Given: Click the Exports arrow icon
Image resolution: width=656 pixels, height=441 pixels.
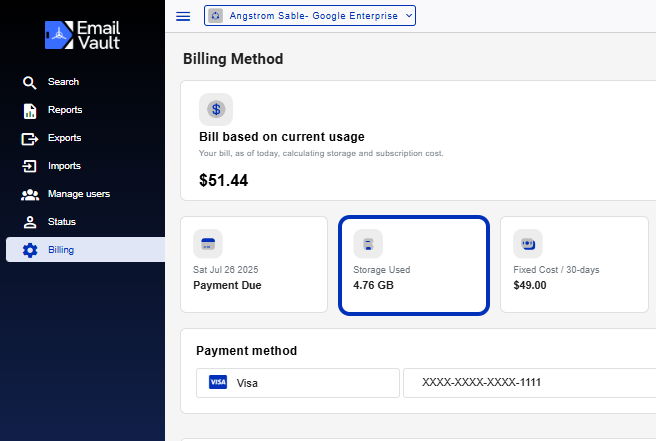Looking at the screenshot, I should 30,138.
